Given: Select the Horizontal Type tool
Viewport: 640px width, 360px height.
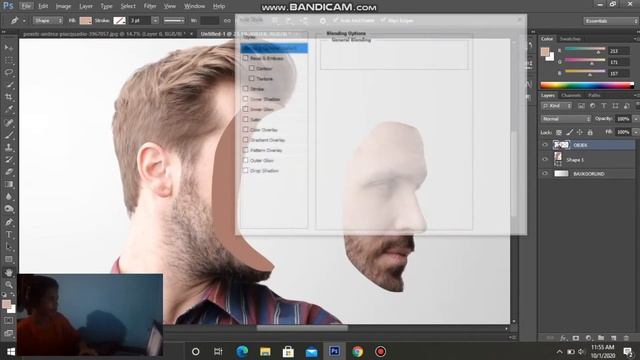Looking at the screenshot, I should [x=9, y=235].
